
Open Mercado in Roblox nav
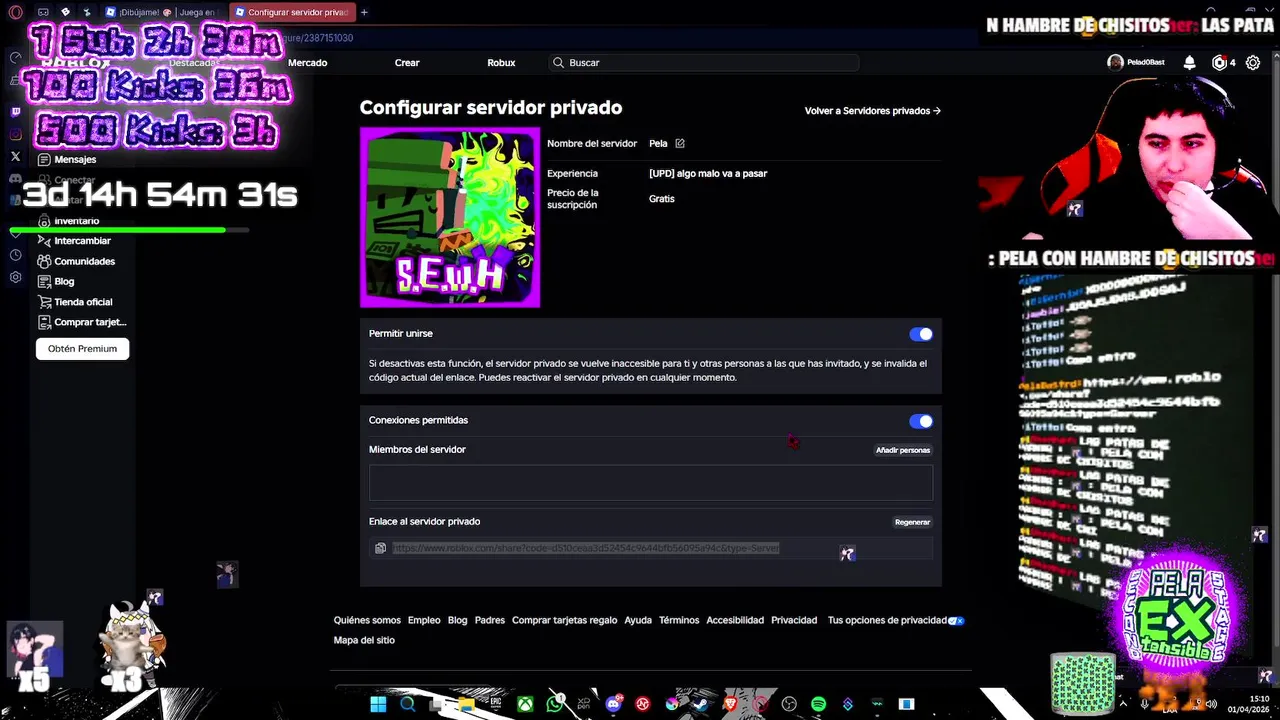(x=307, y=62)
